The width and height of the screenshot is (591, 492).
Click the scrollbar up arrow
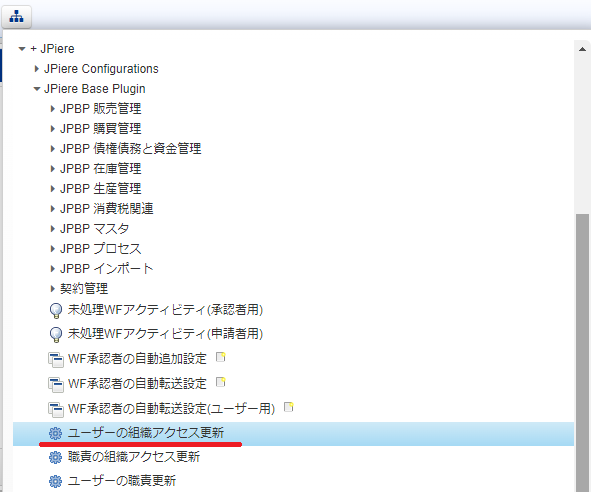582,49
